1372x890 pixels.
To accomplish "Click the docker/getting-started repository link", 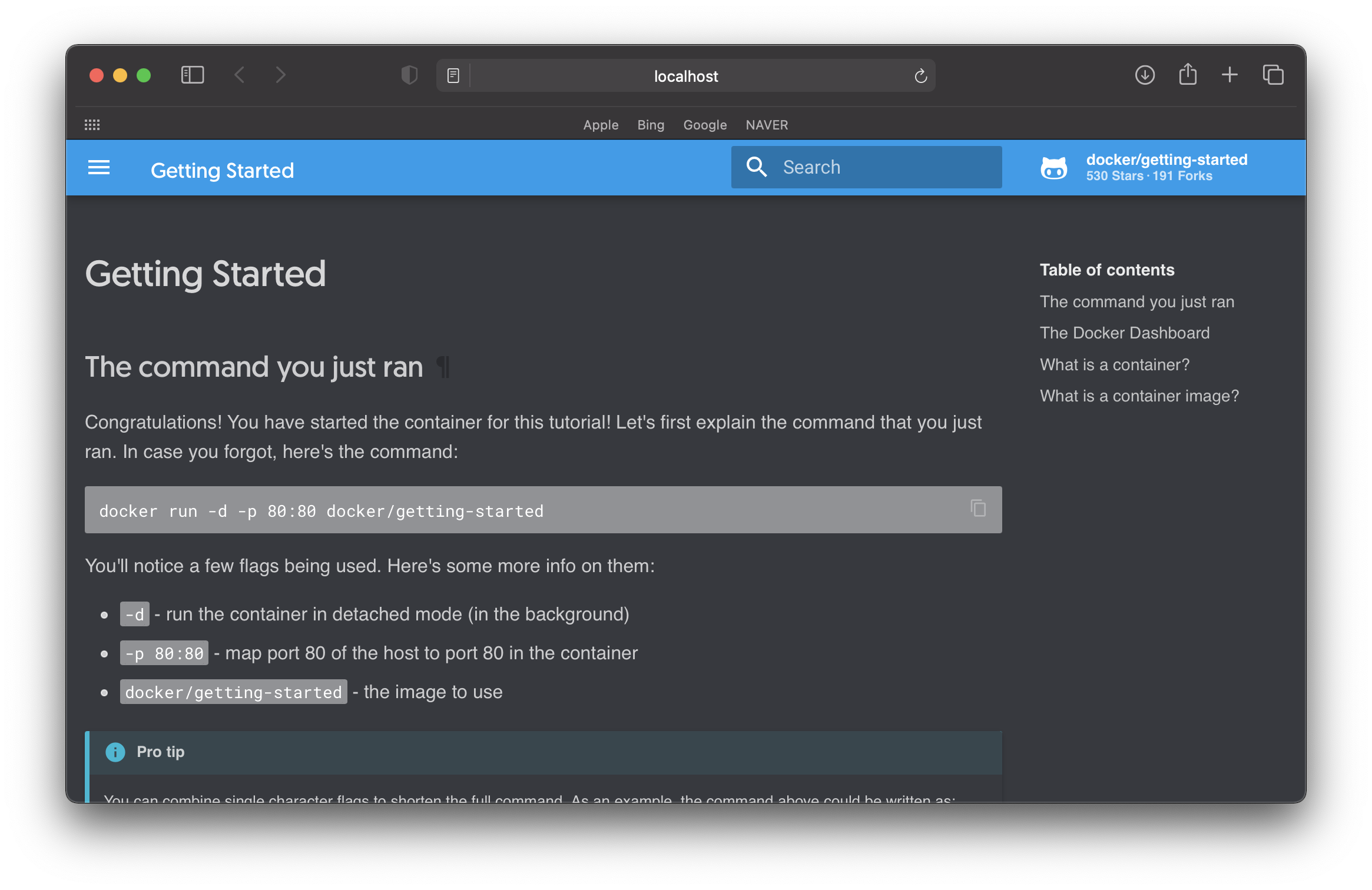I will (x=1166, y=160).
